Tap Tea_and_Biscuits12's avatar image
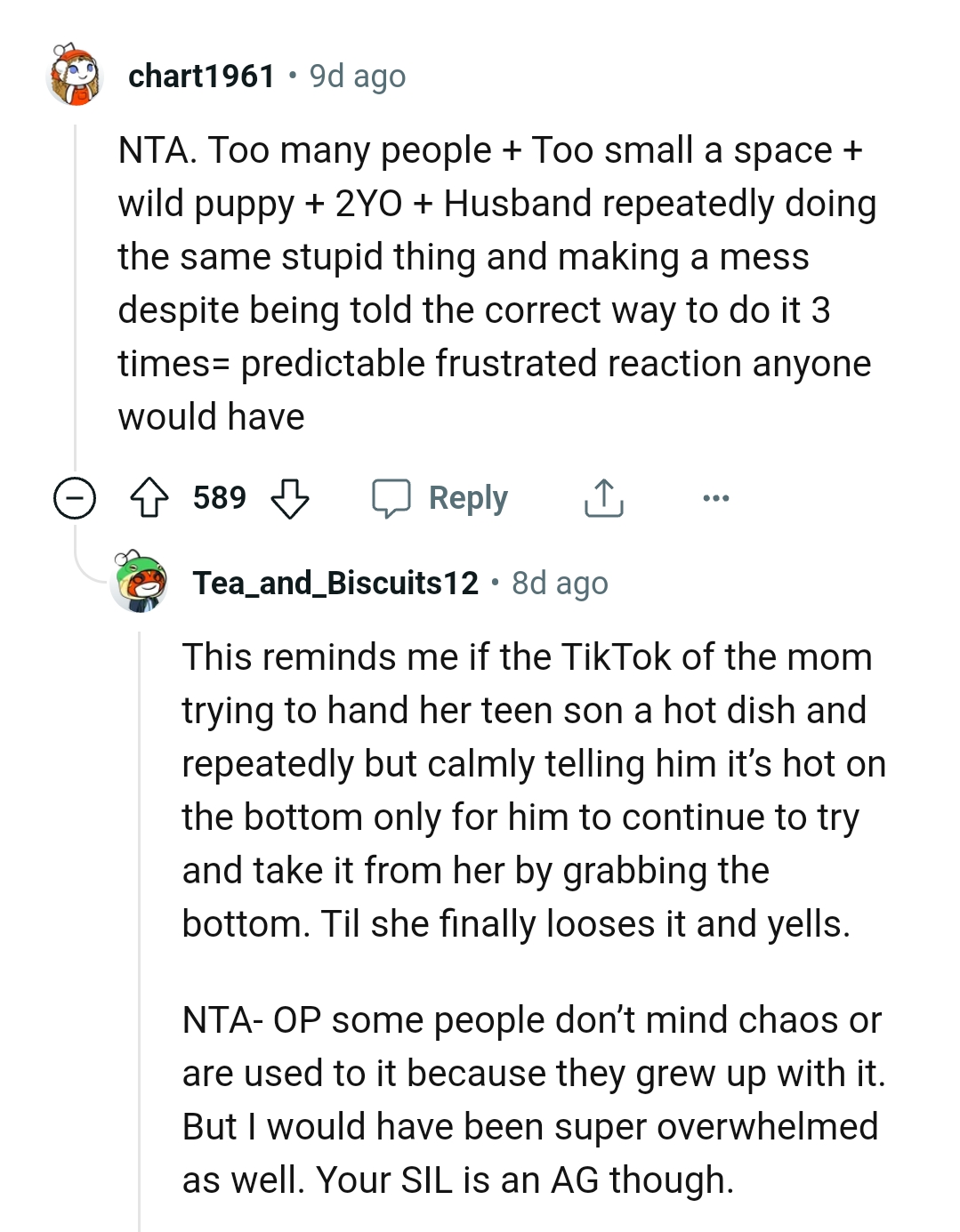 [x=141, y=582]
